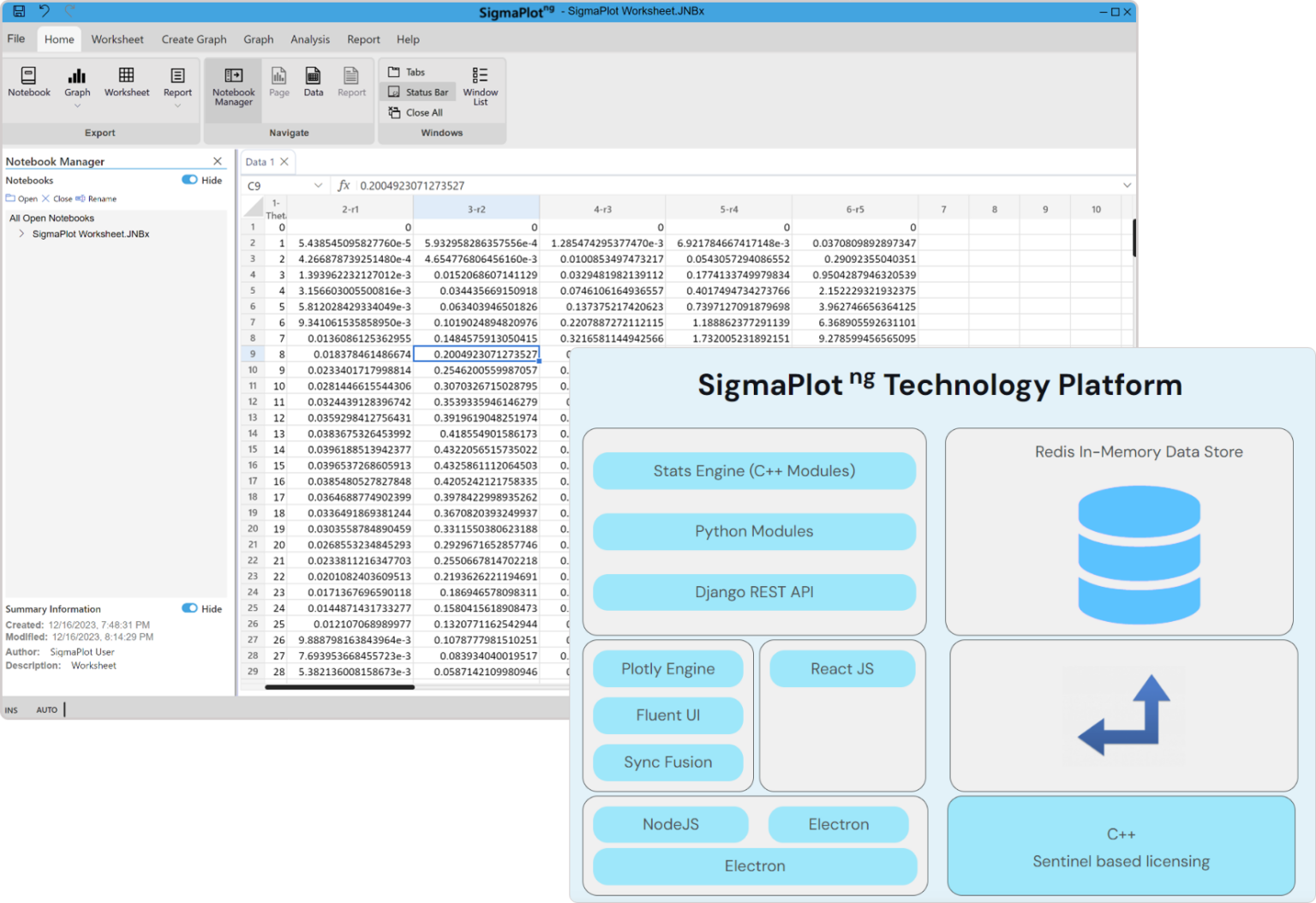Click the horizontal scrollbar thumb under worksheet
Image resolution: width=1316 pixels, height=903 pixels.
(340, 687)
